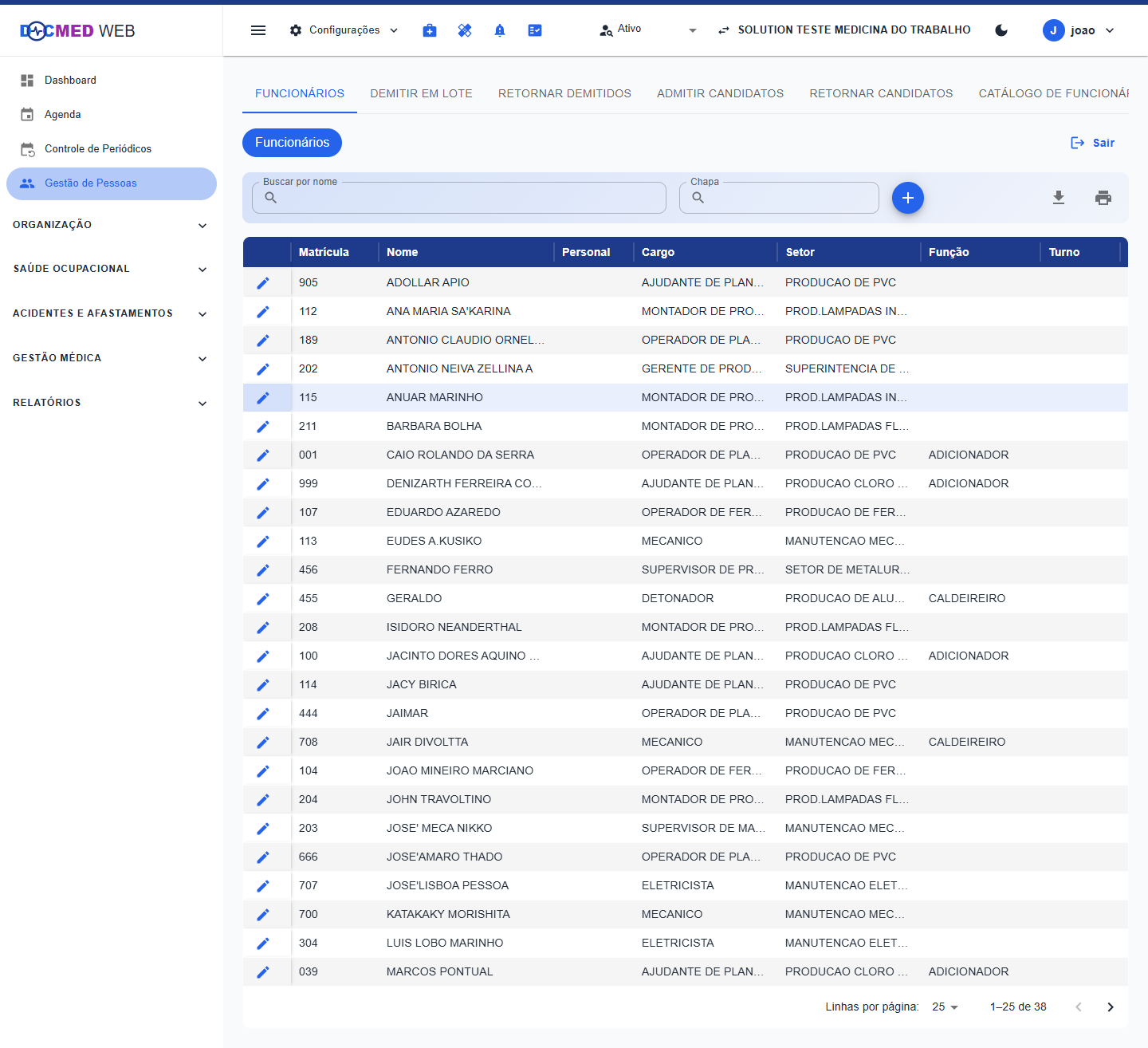Click the swap company arrows icon
Image resolution: width=1148 pixels, height=1048 pixels.
[724, 30]
